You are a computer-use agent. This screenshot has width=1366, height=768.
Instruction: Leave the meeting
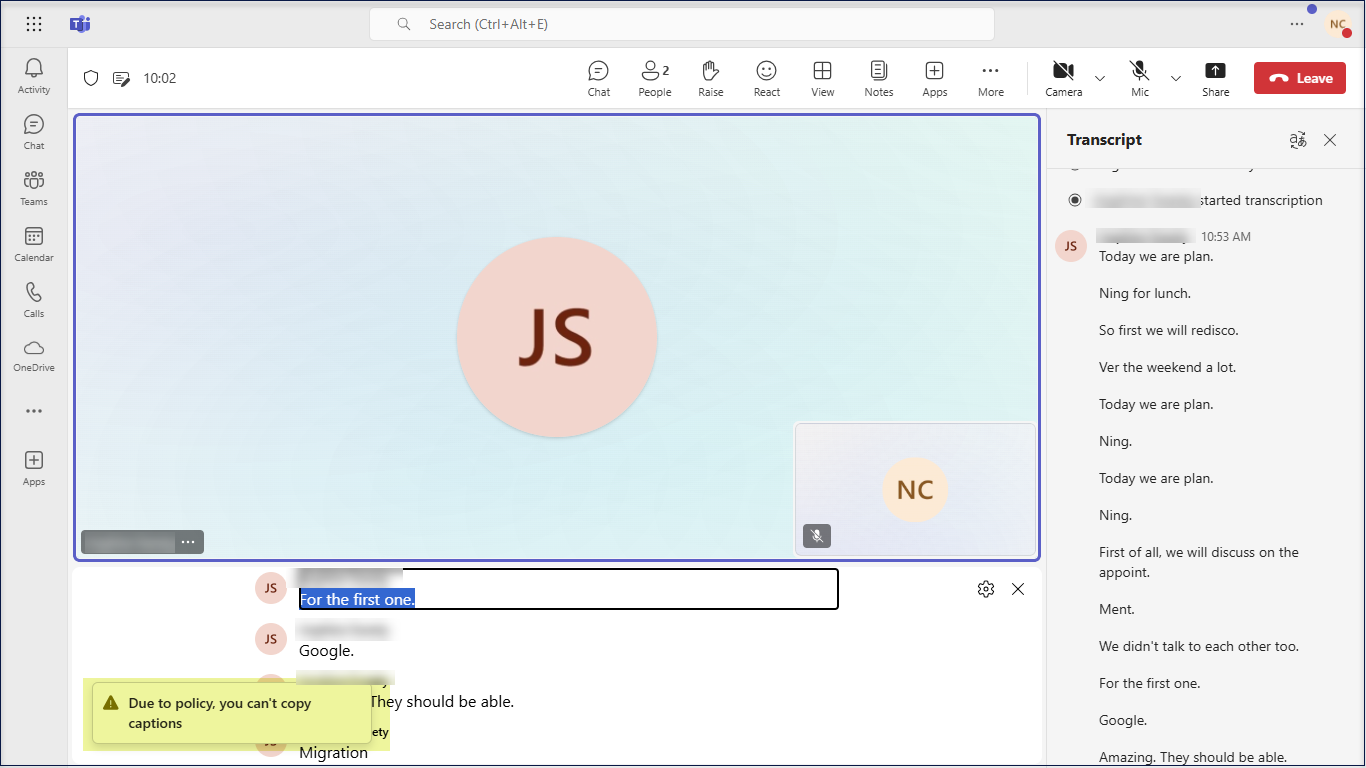1300,78
